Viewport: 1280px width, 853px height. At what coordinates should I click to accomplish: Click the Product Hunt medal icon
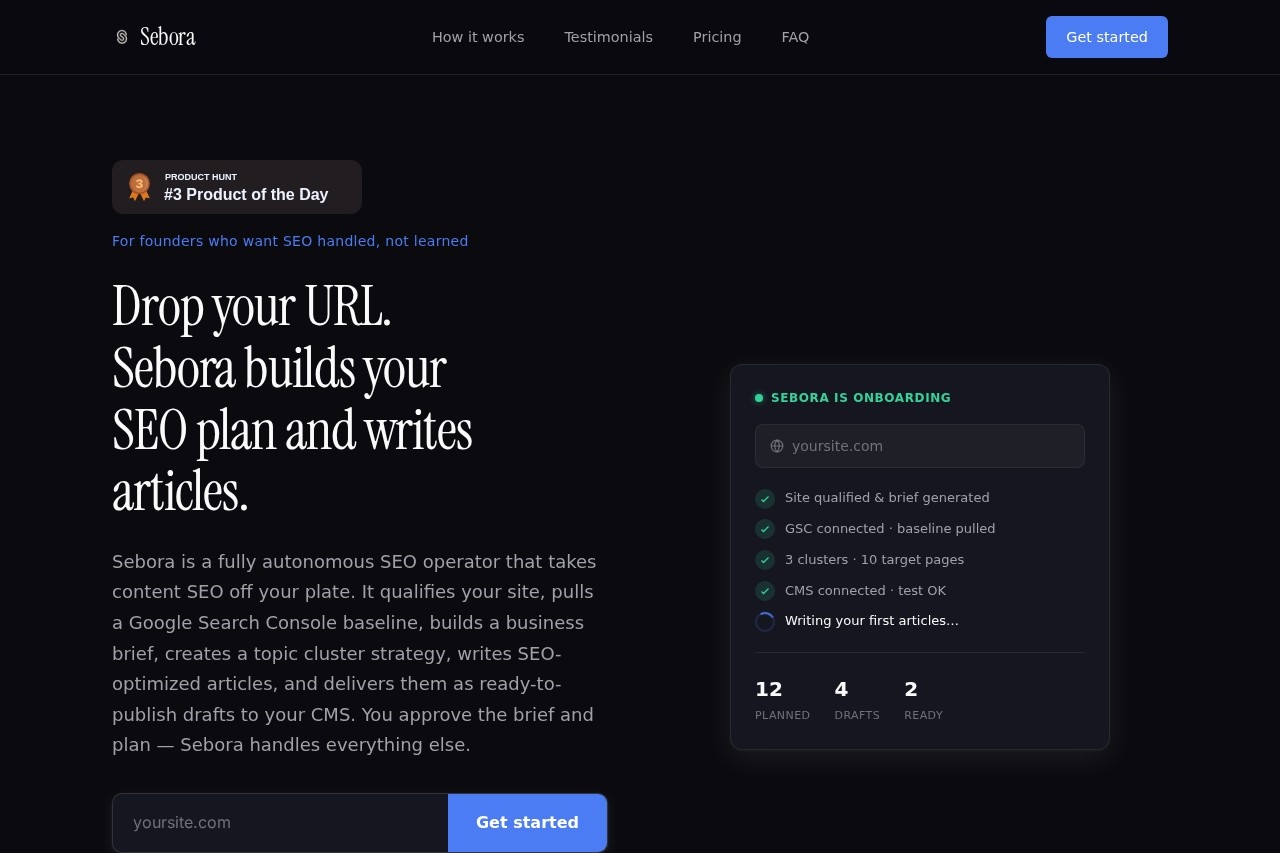(x=139, y=187)
